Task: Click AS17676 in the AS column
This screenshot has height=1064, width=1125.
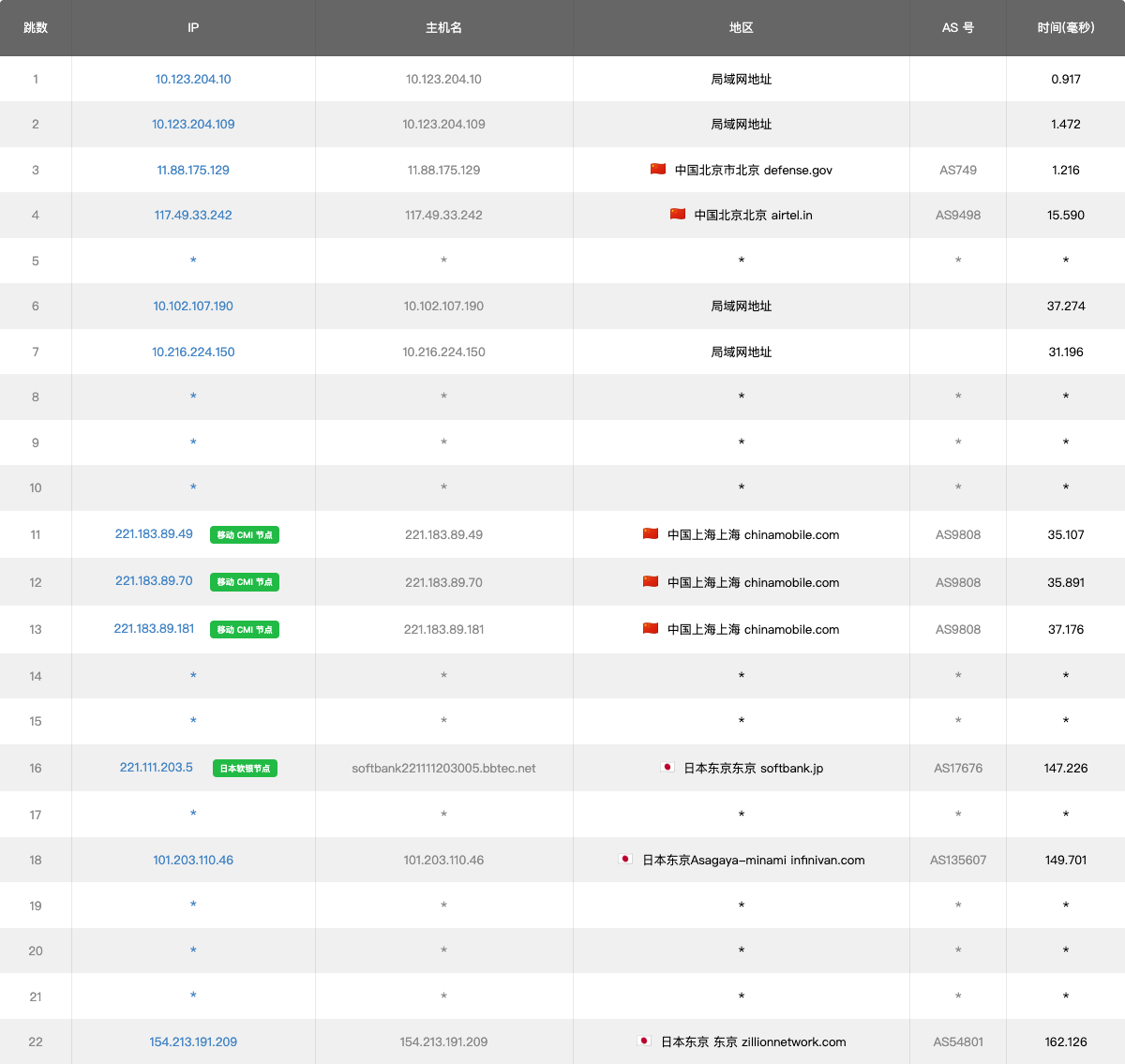Action: [957, 768]
